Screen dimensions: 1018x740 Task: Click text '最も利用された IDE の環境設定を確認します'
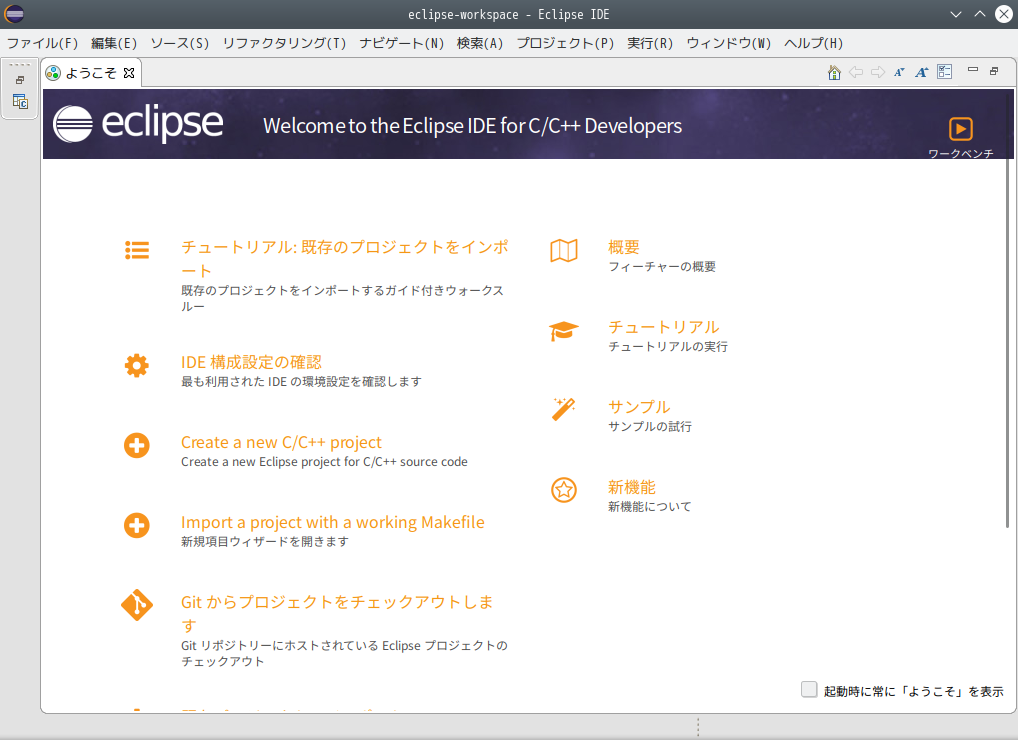(301, 382)
